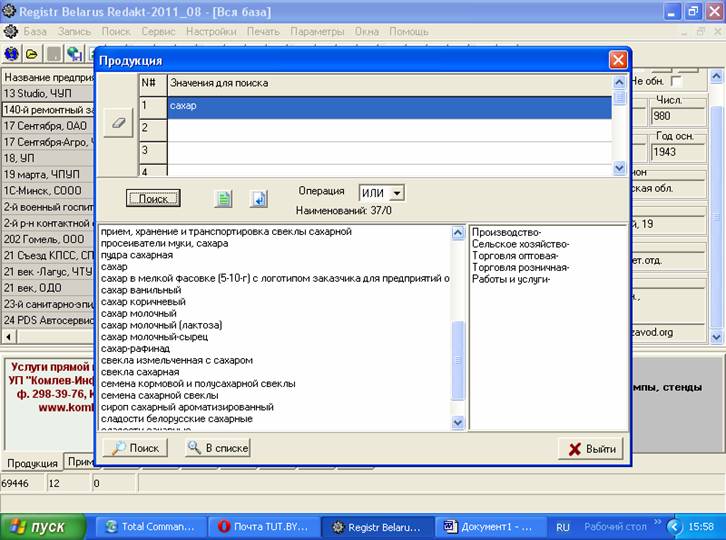This screenshot has height=540, width=726.
Task: Click the Выйти button
Action: 591,449
